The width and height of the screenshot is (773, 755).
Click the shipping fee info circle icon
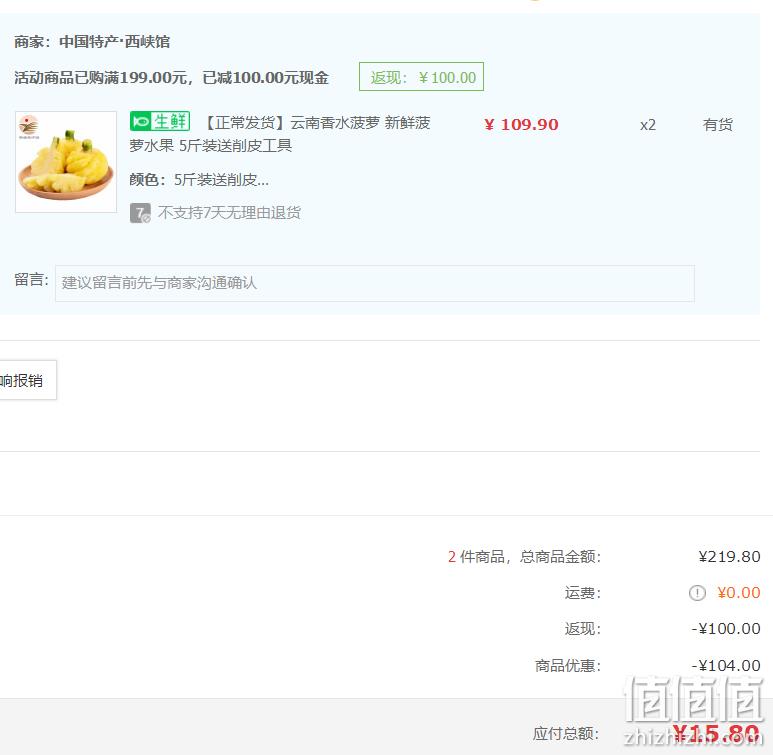point(697,592)
